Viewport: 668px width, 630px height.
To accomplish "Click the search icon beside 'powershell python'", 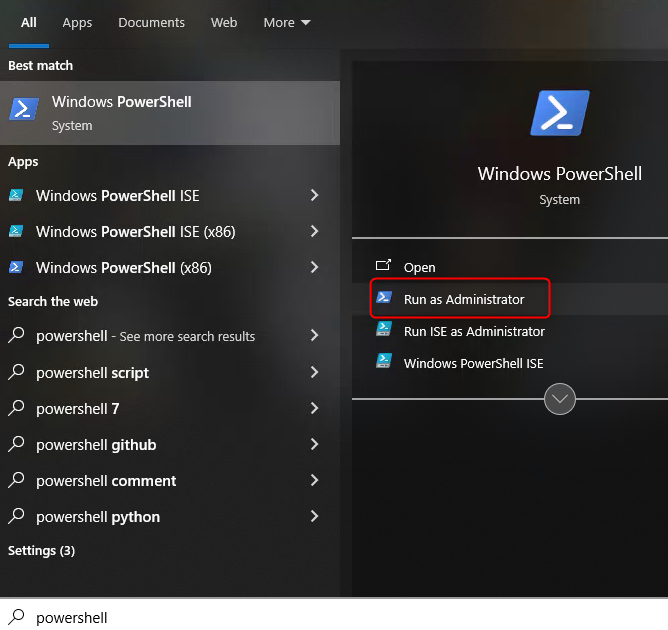I will 17,516.
